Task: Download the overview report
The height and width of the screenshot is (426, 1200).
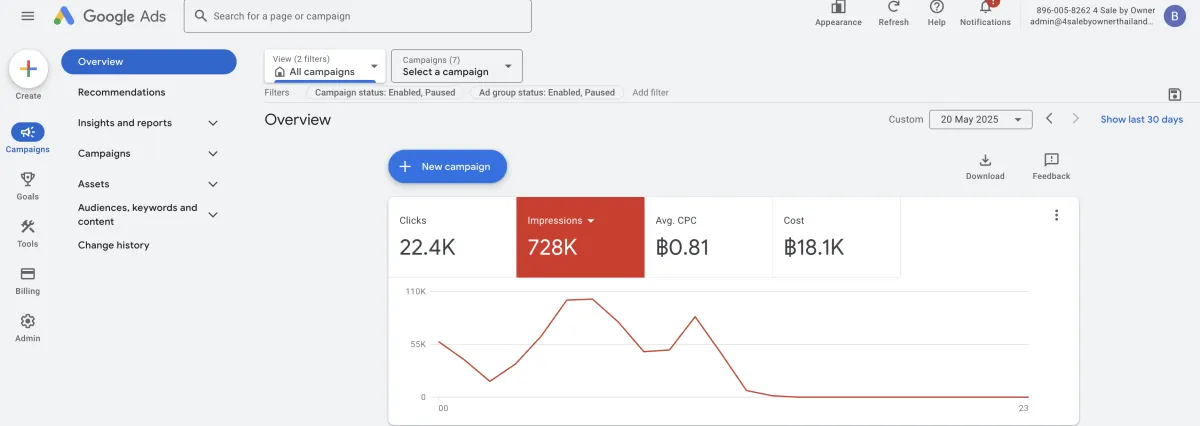Action: [x=985, y=166]
